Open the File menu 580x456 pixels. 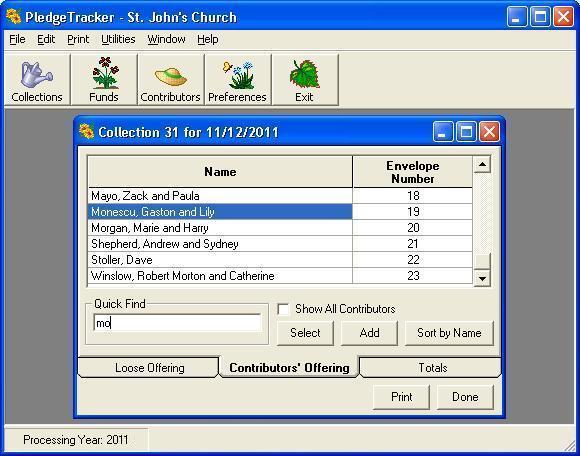pyautogui.click(x=17, y=39)
